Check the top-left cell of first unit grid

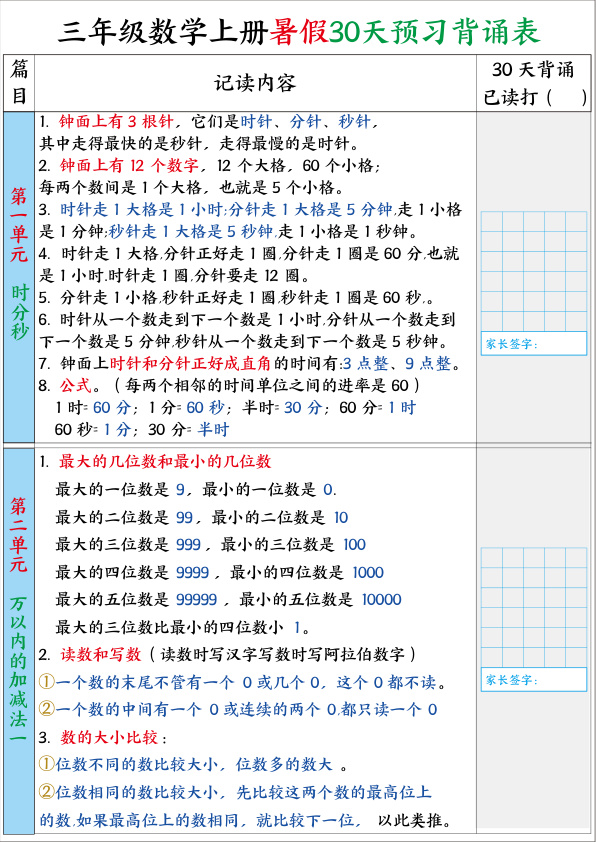coord(492,222)
